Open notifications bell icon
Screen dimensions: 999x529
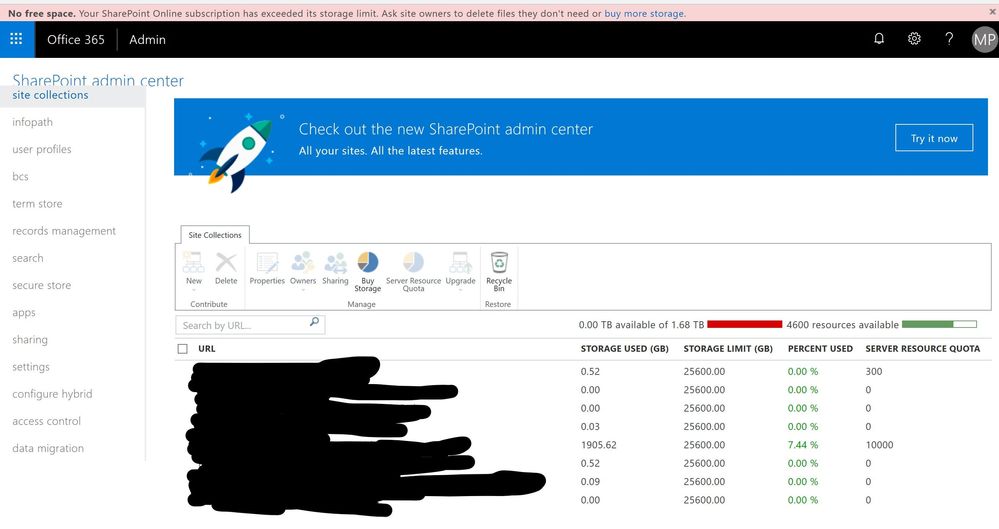[879, 39]
